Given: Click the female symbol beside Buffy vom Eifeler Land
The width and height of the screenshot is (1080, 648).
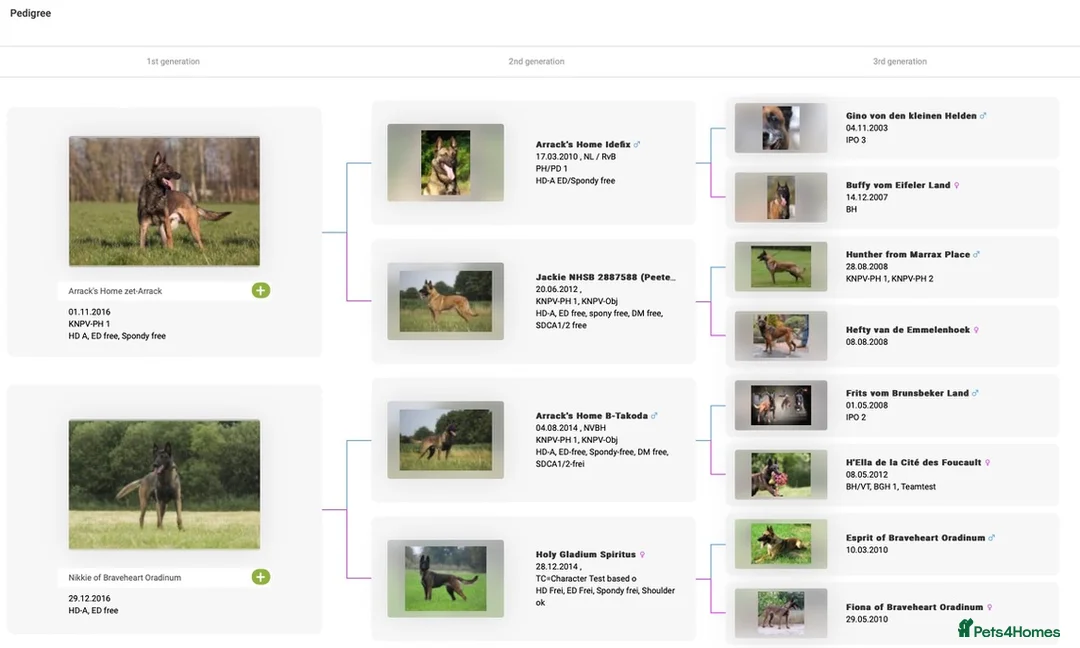Looking at the screenshot, I should pos(957,185).
